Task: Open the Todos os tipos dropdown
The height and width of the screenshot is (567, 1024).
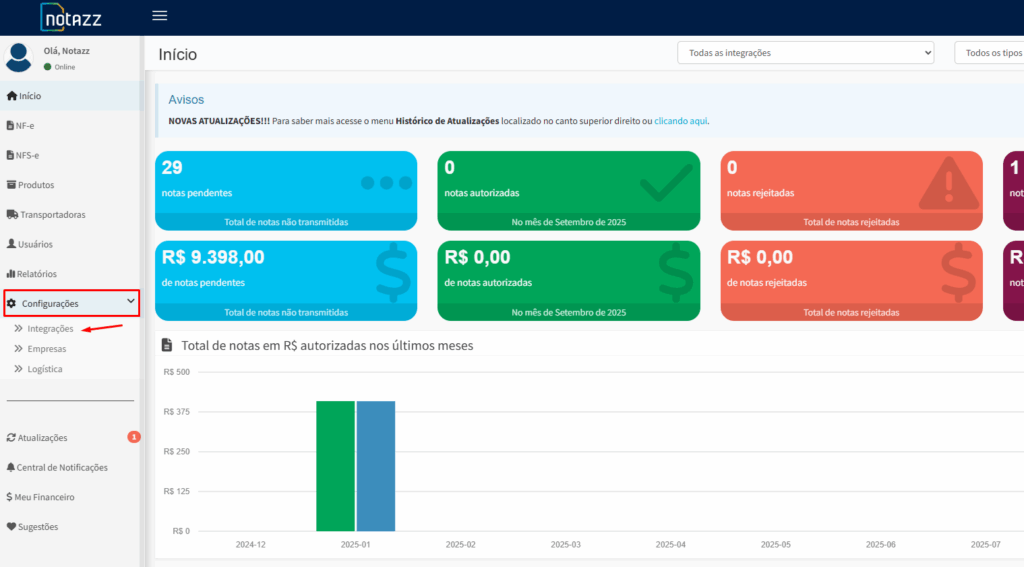Action: [x=989, y=52]
